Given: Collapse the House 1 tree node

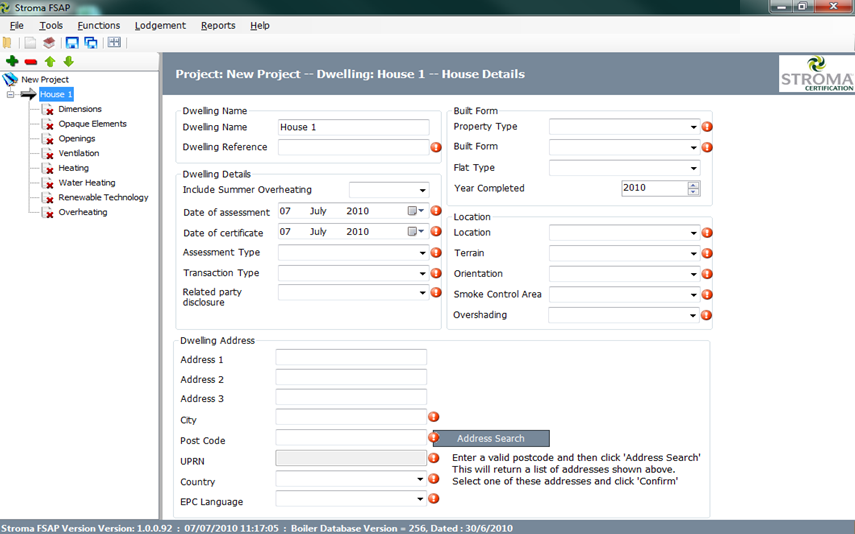Looking at the screenshot, I should (10, 94).
